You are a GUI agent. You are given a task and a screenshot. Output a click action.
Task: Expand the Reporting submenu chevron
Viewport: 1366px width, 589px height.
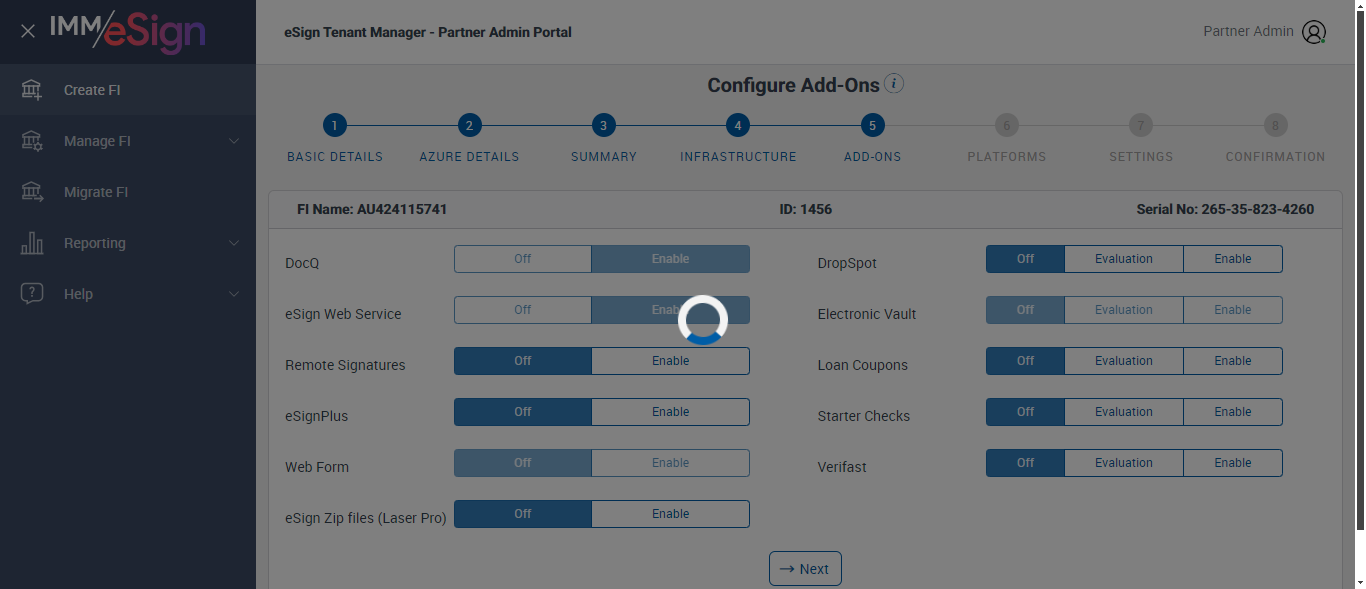[234, 243]
